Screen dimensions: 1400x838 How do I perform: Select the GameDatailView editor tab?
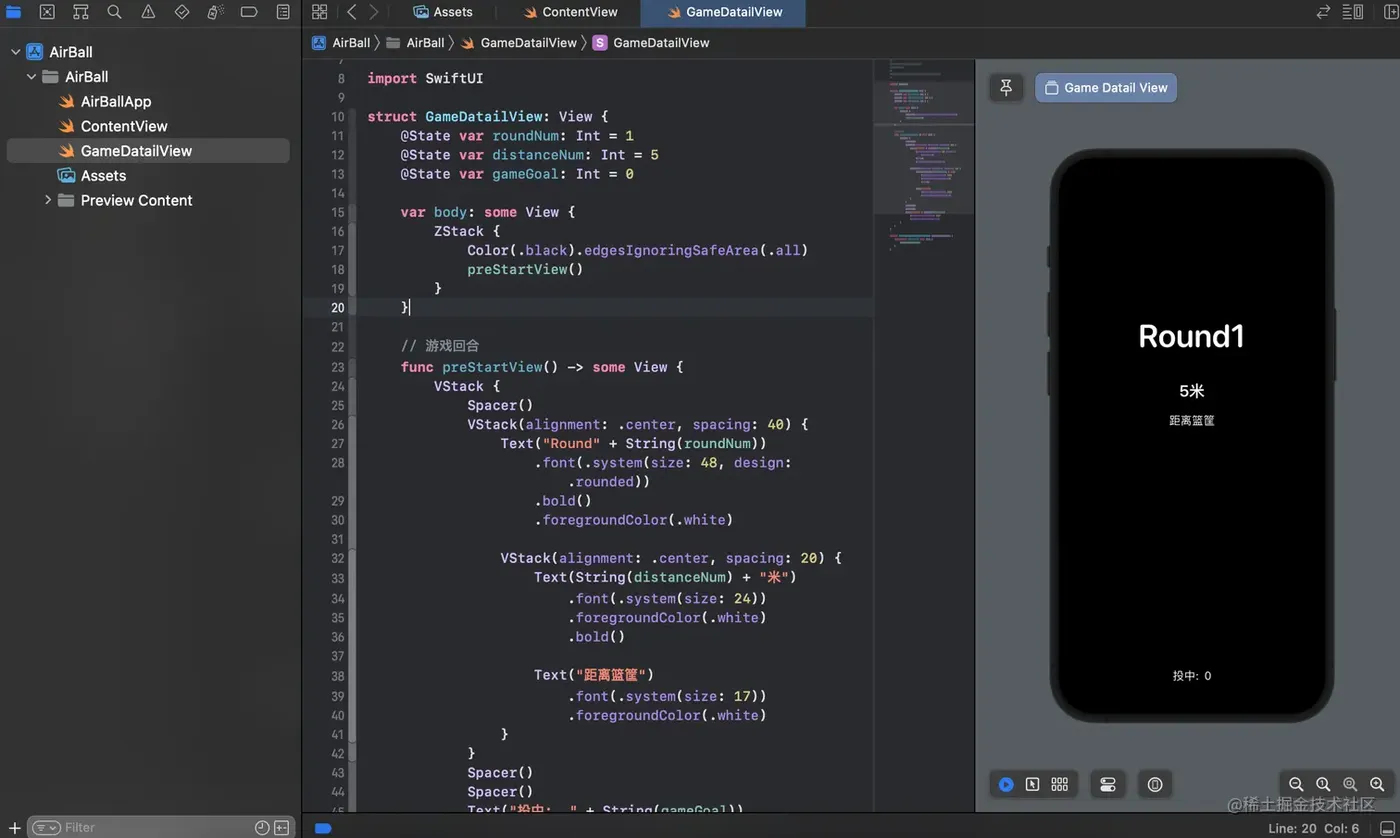[x=723, y=12]
